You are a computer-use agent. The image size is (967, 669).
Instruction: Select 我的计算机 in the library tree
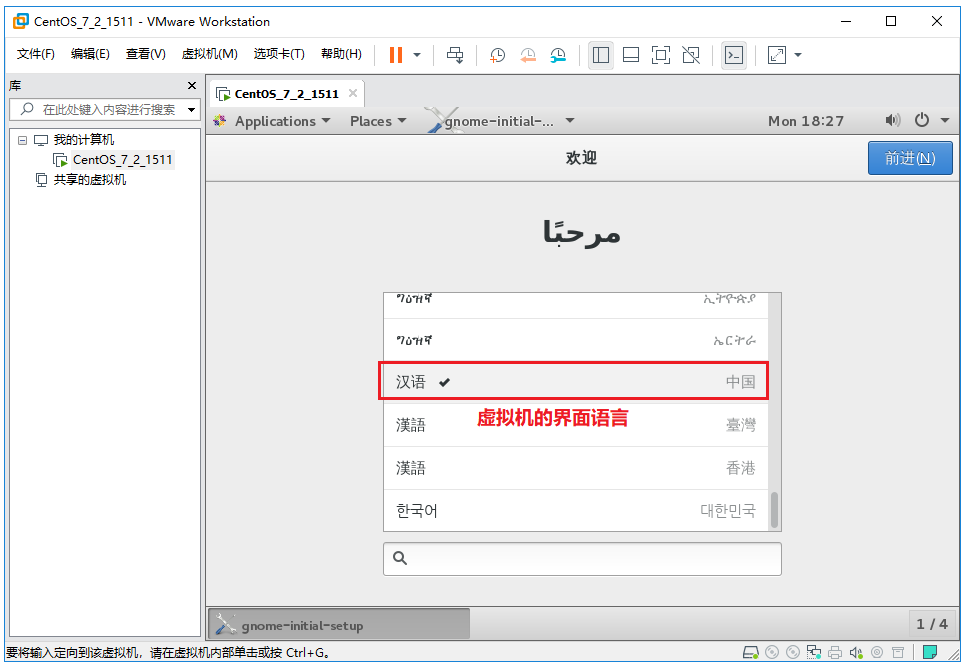(x=83, y=140)
